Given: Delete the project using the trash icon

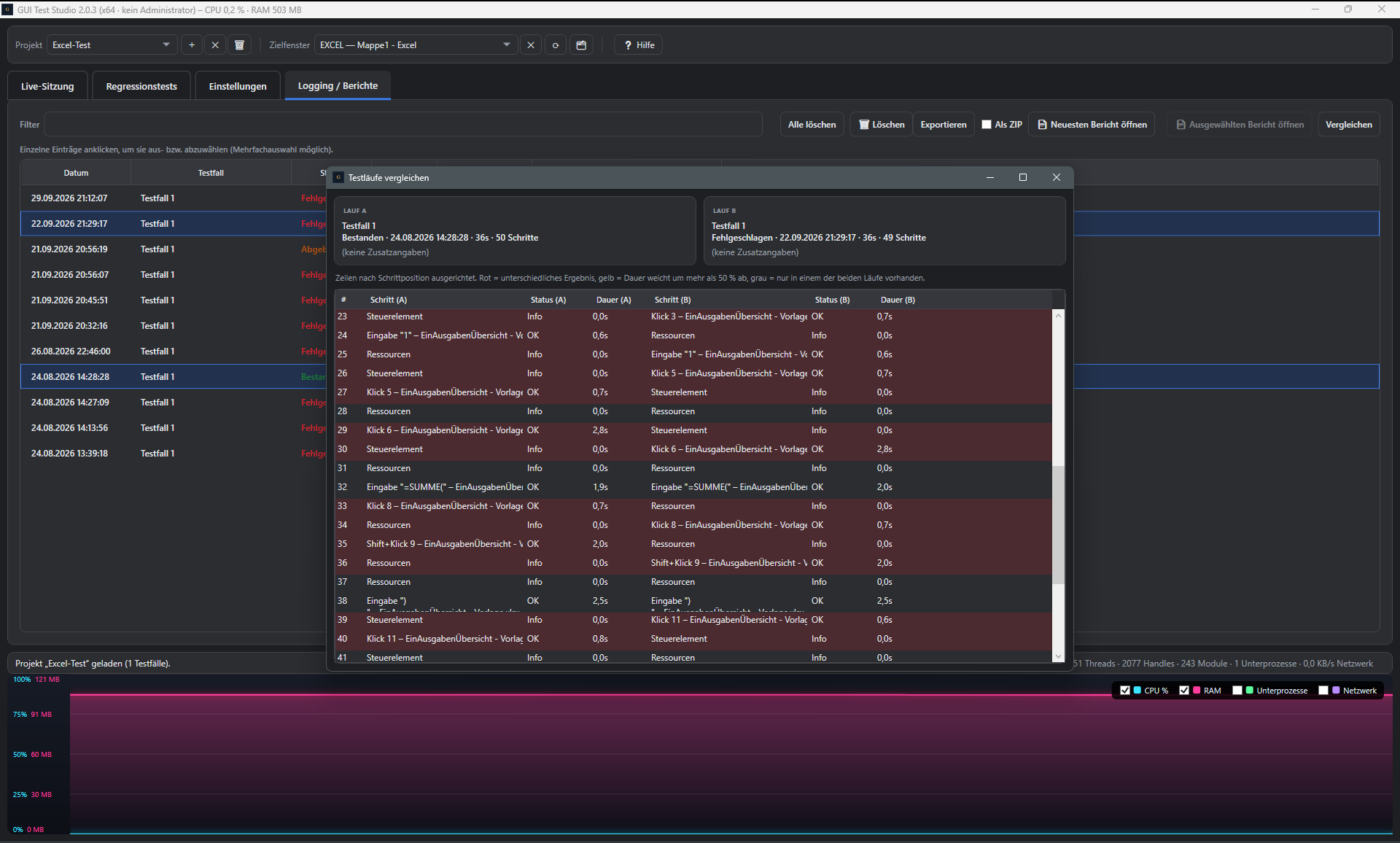Looking at the screenshot, I should point(239,45).
